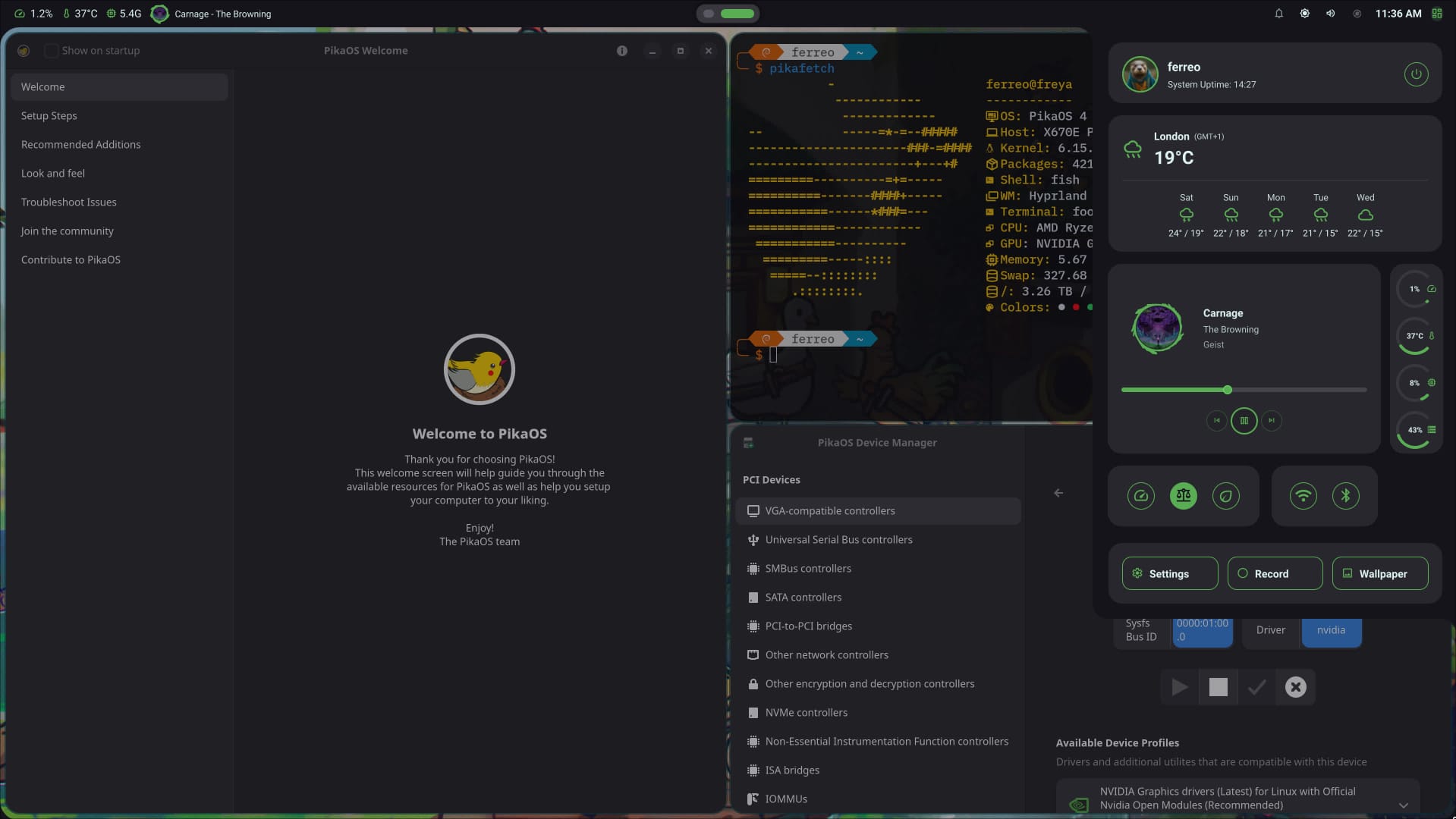Click the Wallpaper button
The image size is (1456, 819).
1379,574
